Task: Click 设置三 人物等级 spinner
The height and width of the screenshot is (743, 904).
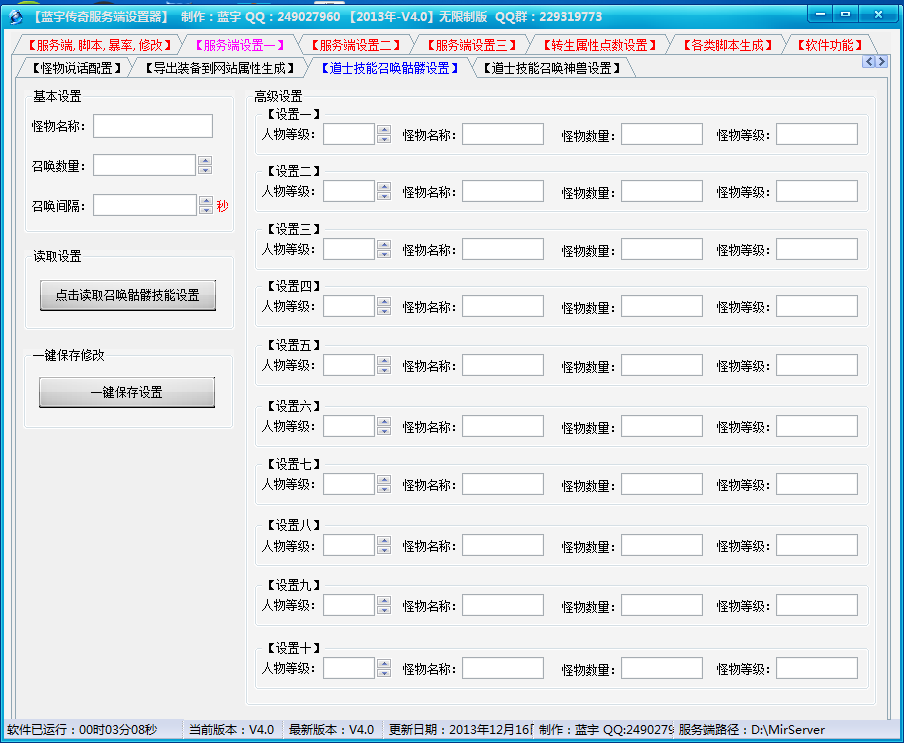Action: pyautogui.click(x=384, y=249)
